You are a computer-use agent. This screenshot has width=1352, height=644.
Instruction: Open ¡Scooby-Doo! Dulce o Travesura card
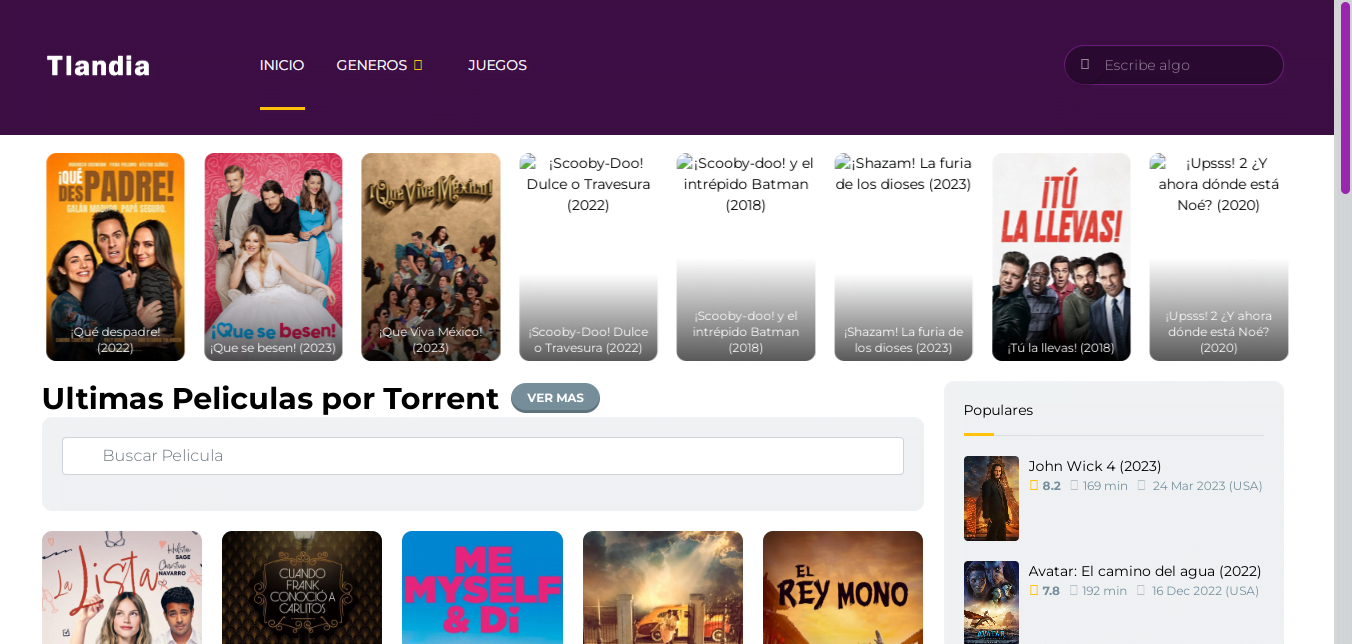[x=588, y=257]
